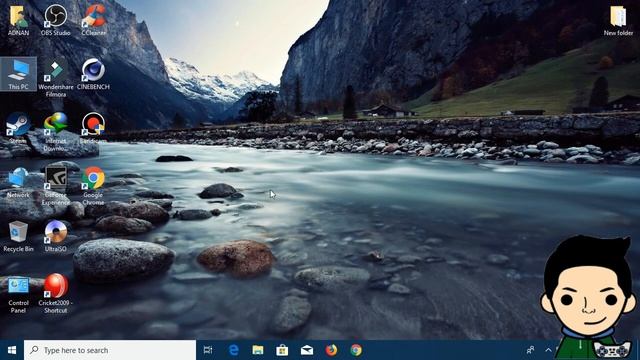The image size is (640, 360).
Task: Open Microsoft Store from taskbar
Action: pos(282,350)
